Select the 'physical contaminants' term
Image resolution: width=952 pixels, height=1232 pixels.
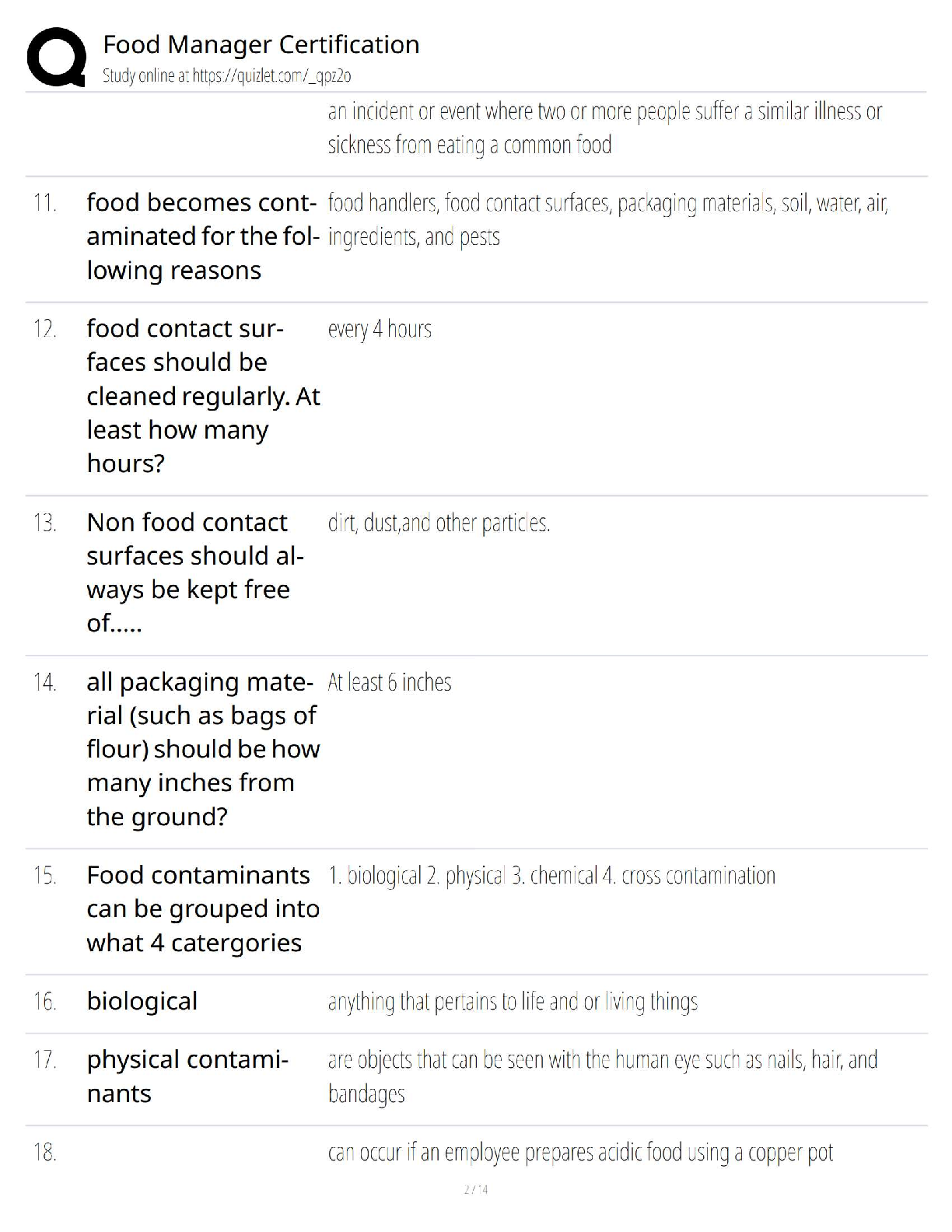(x=187, y=1076)
